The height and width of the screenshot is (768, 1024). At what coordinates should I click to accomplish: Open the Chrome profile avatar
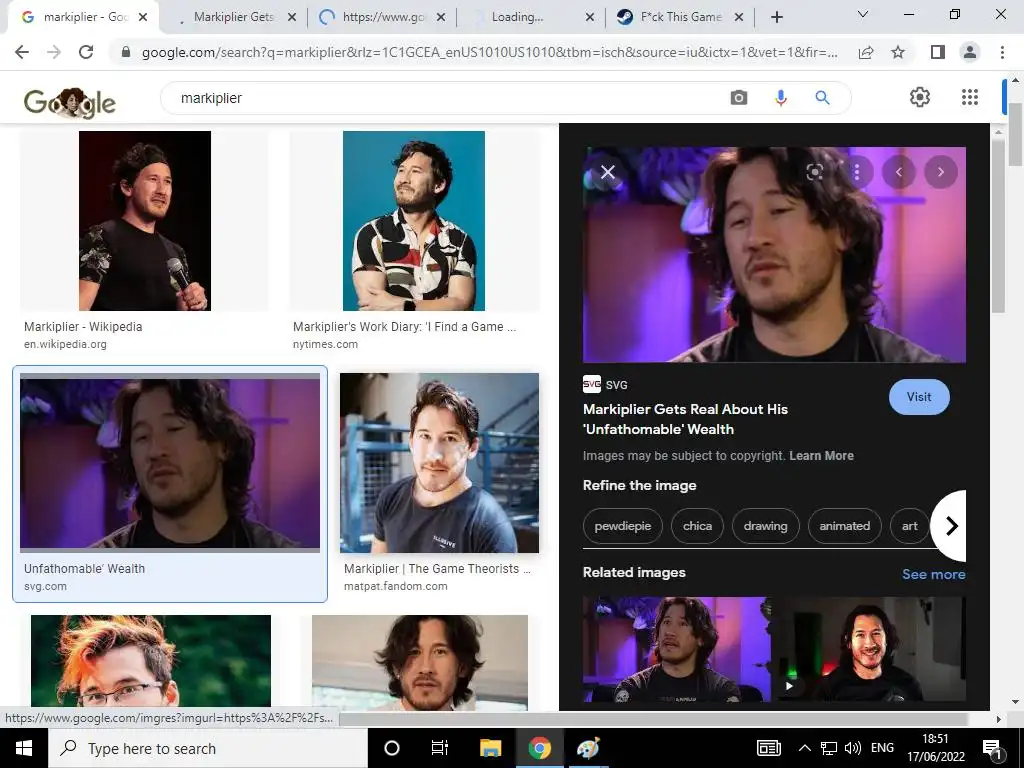click(970, 52)
